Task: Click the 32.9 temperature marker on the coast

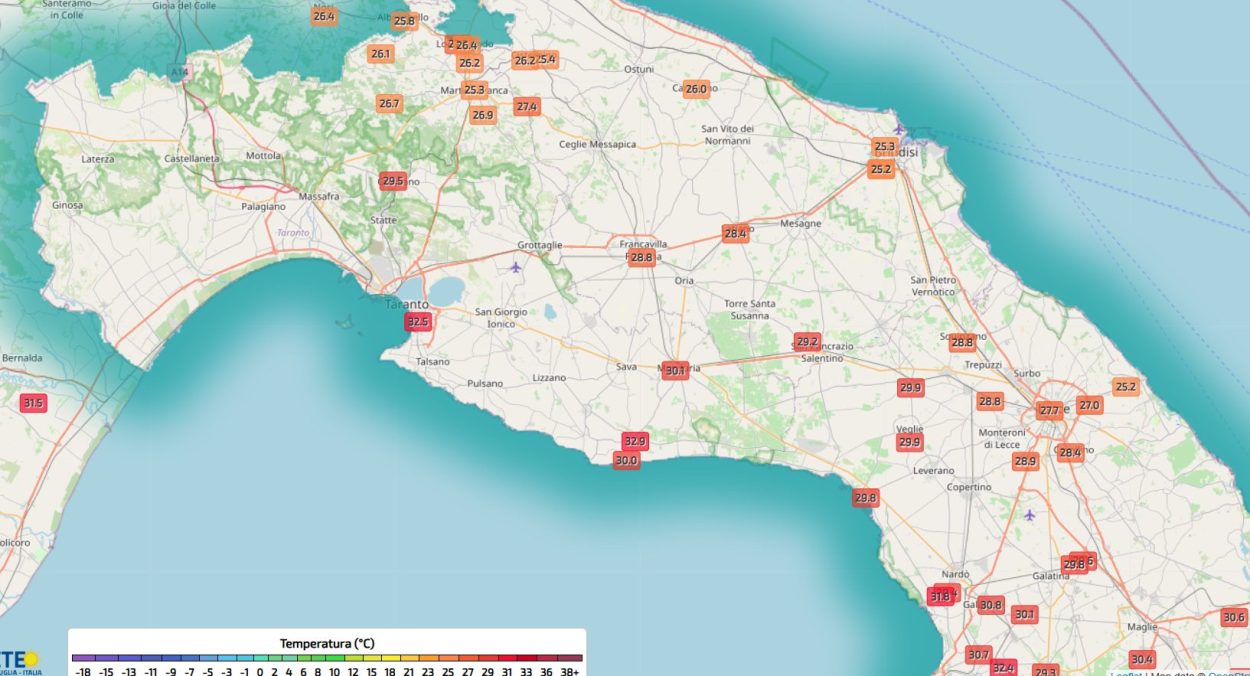Action: click(x=635, y=441)
